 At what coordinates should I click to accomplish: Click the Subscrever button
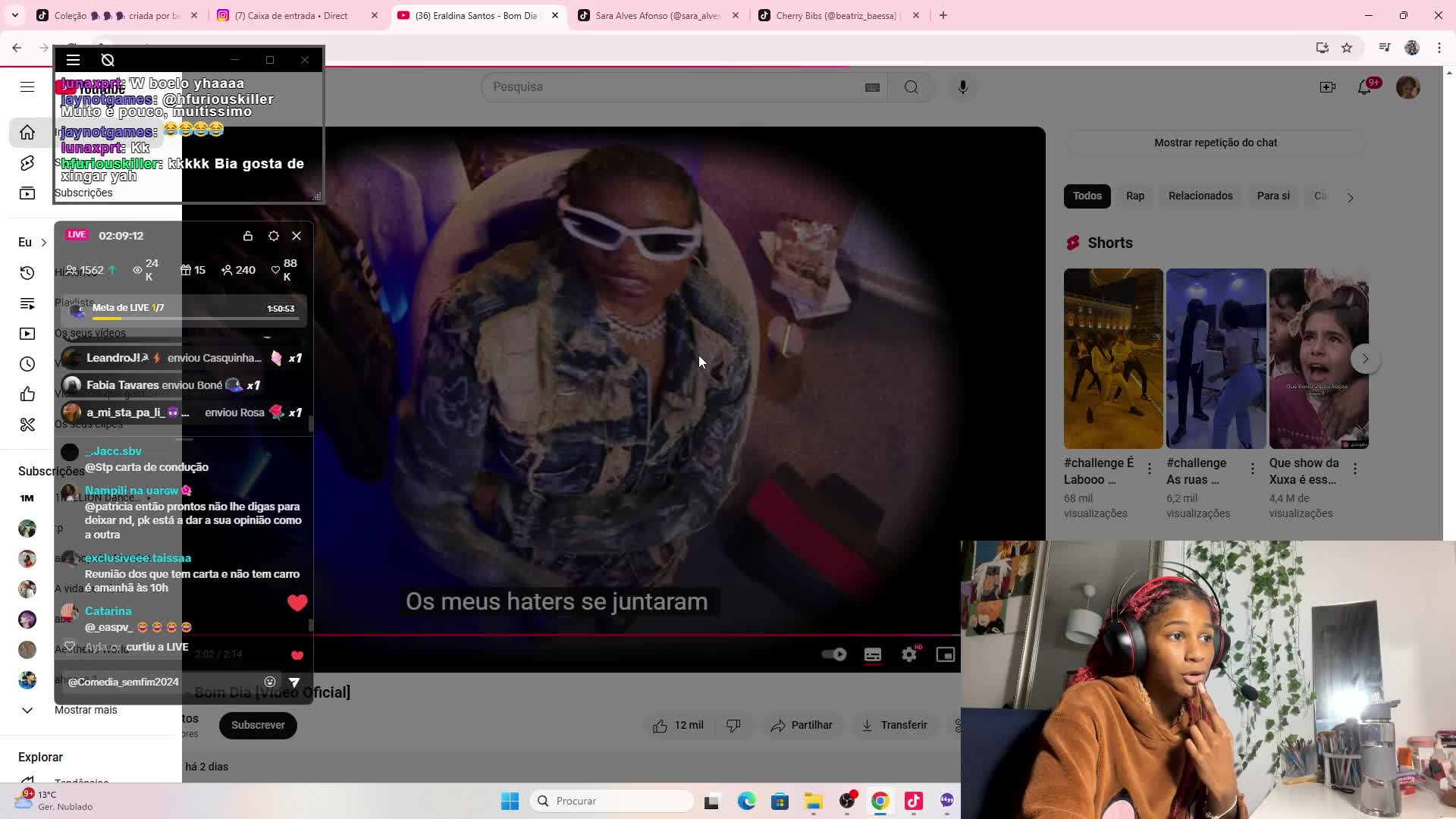[258, 726]
